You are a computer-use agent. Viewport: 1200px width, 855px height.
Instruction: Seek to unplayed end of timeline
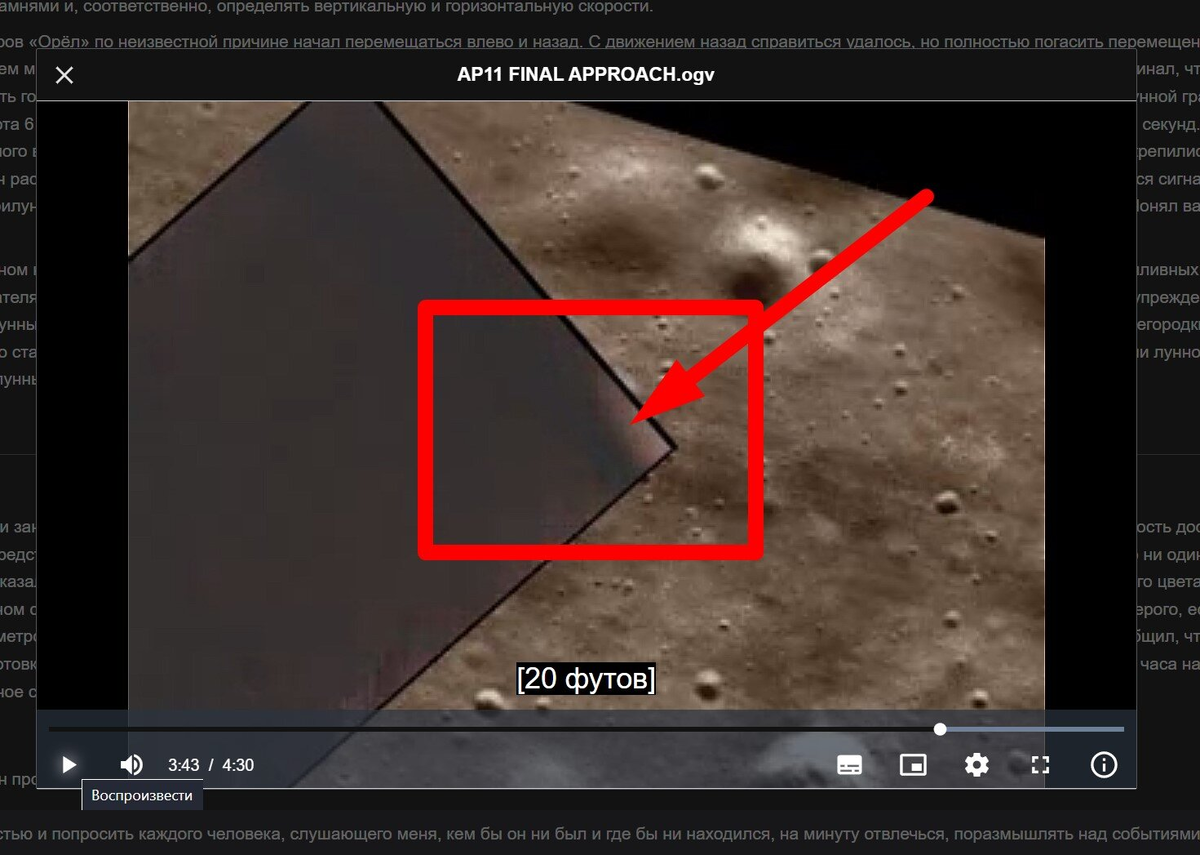[1032, 729]
